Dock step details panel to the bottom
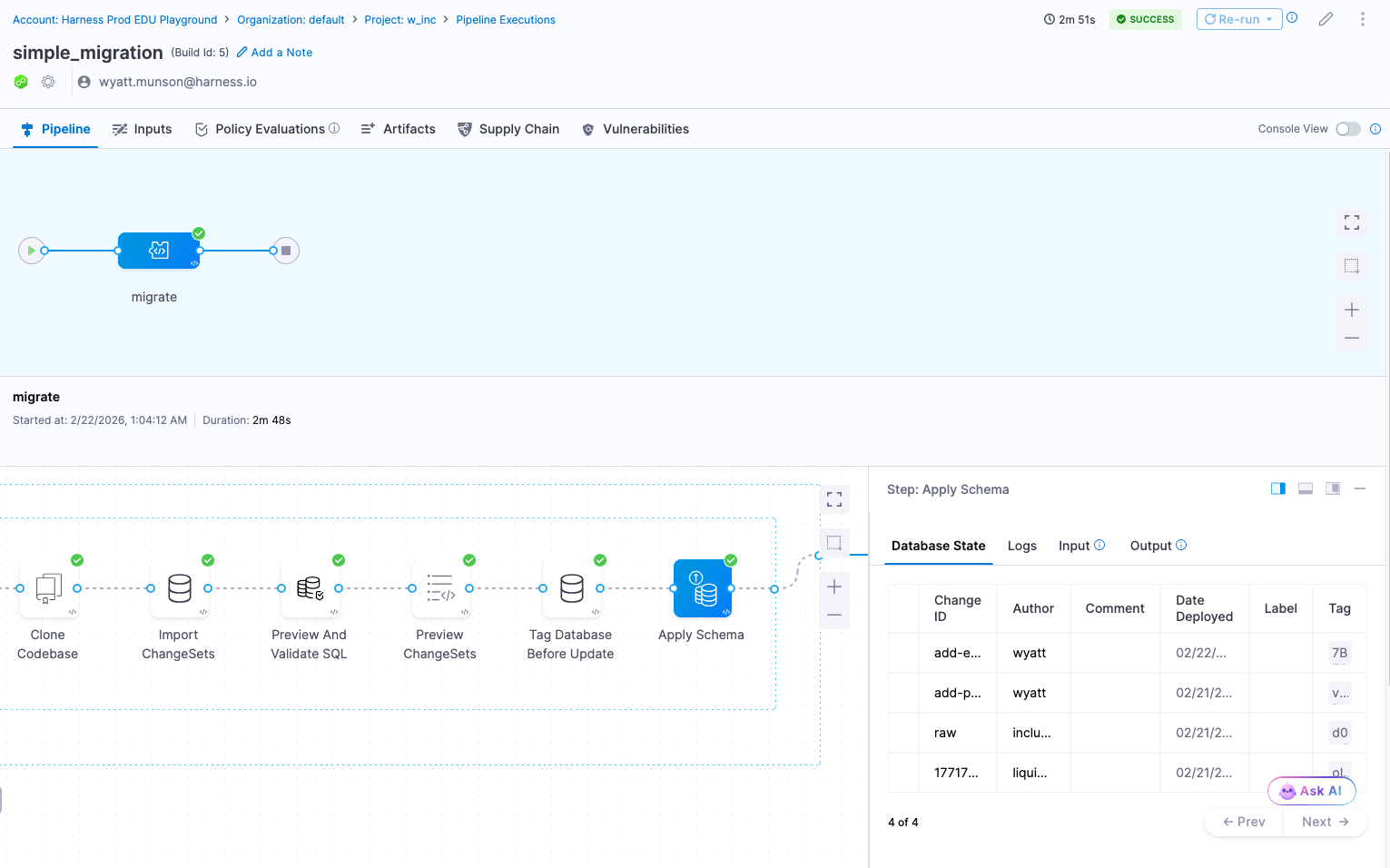This screenshot has height=868, width=1390. (x=1306, y=488)
